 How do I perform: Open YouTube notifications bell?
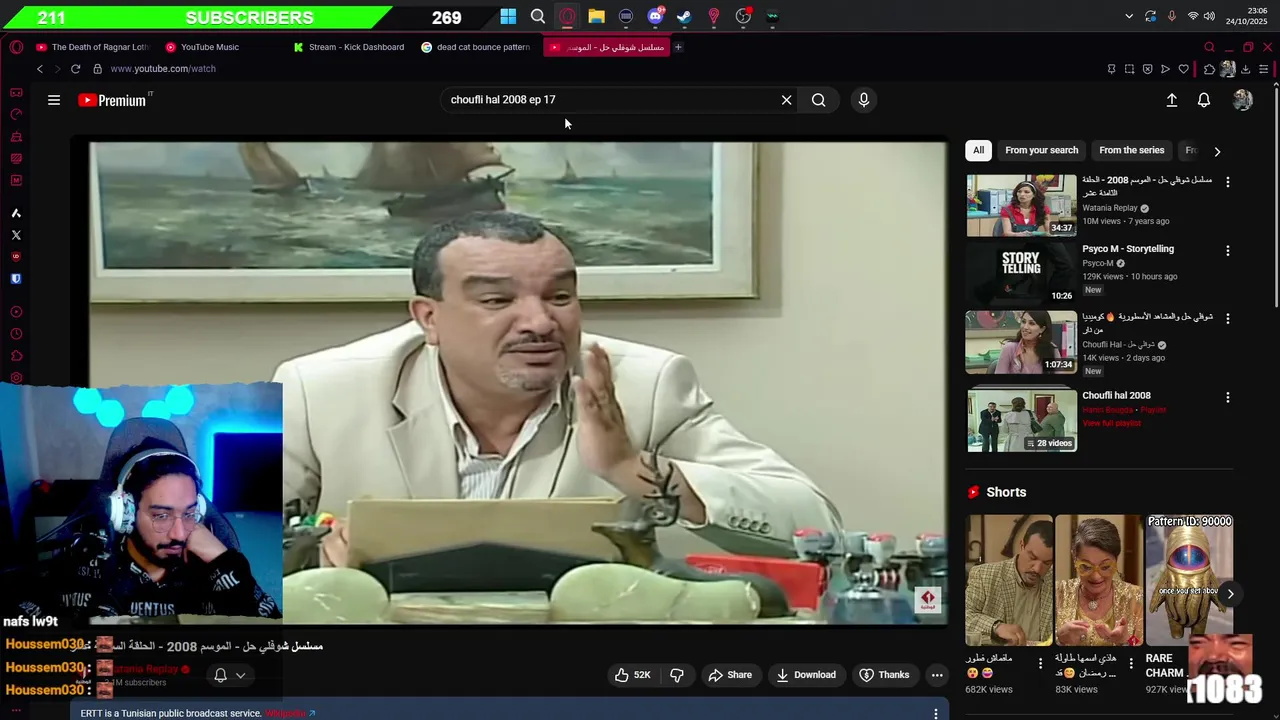pos(1204,100)
